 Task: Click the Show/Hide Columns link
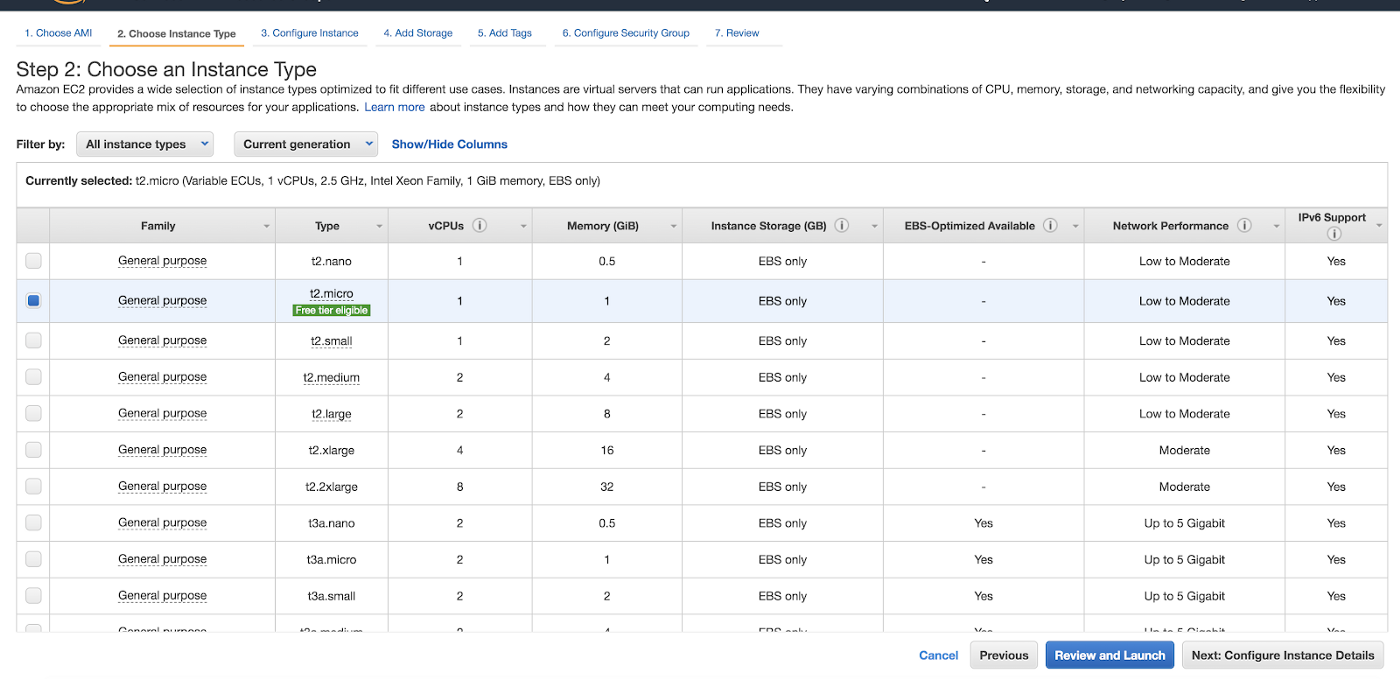coord(450,144)
